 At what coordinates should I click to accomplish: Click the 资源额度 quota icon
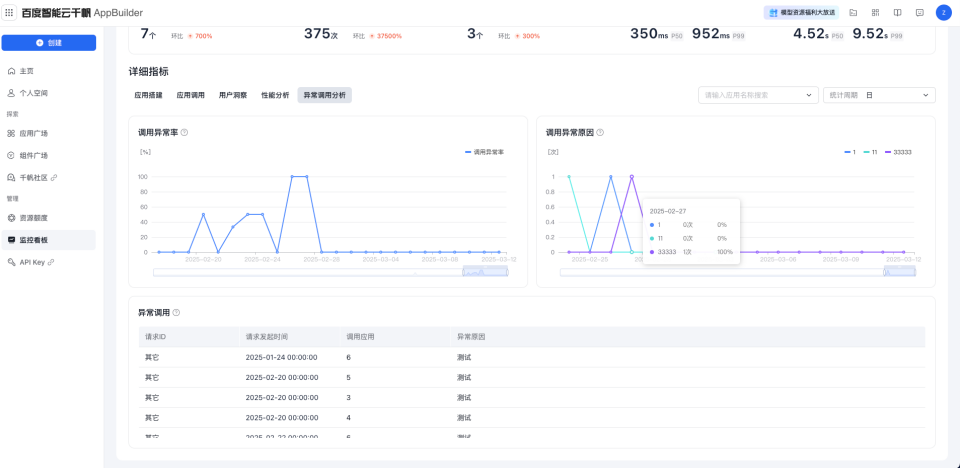(11, 217)
